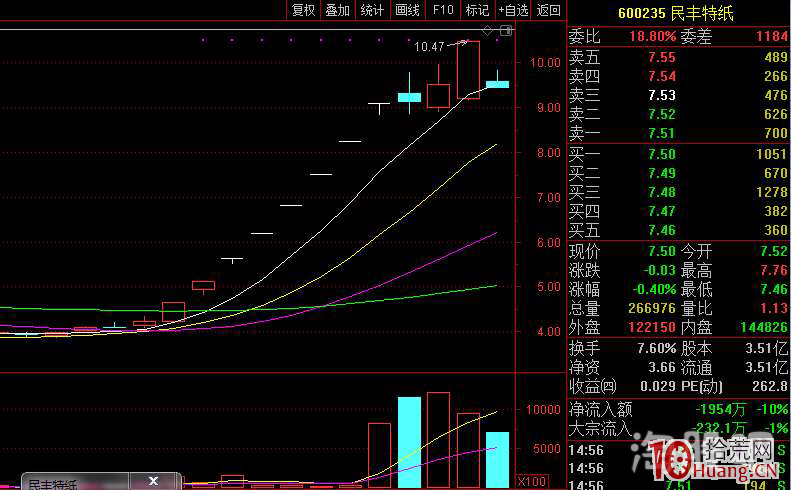Viewport: 791px width, 490px height.
Task: Click the 净流入额 value -1954万
Action: (x=720, y=409)
